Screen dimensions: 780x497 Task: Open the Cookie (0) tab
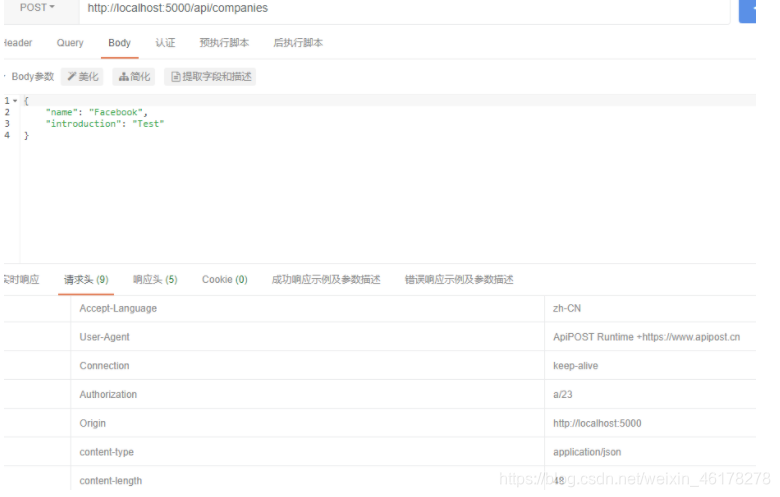click(224, 280)
